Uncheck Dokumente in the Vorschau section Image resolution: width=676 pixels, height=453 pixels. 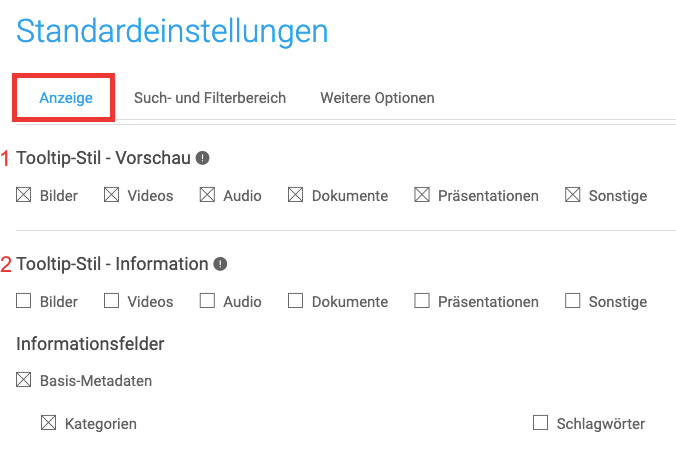coord(295,195)
